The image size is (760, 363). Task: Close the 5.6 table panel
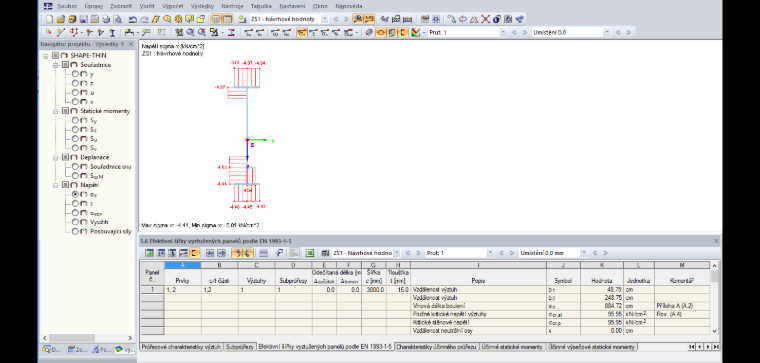coord(716,241)
